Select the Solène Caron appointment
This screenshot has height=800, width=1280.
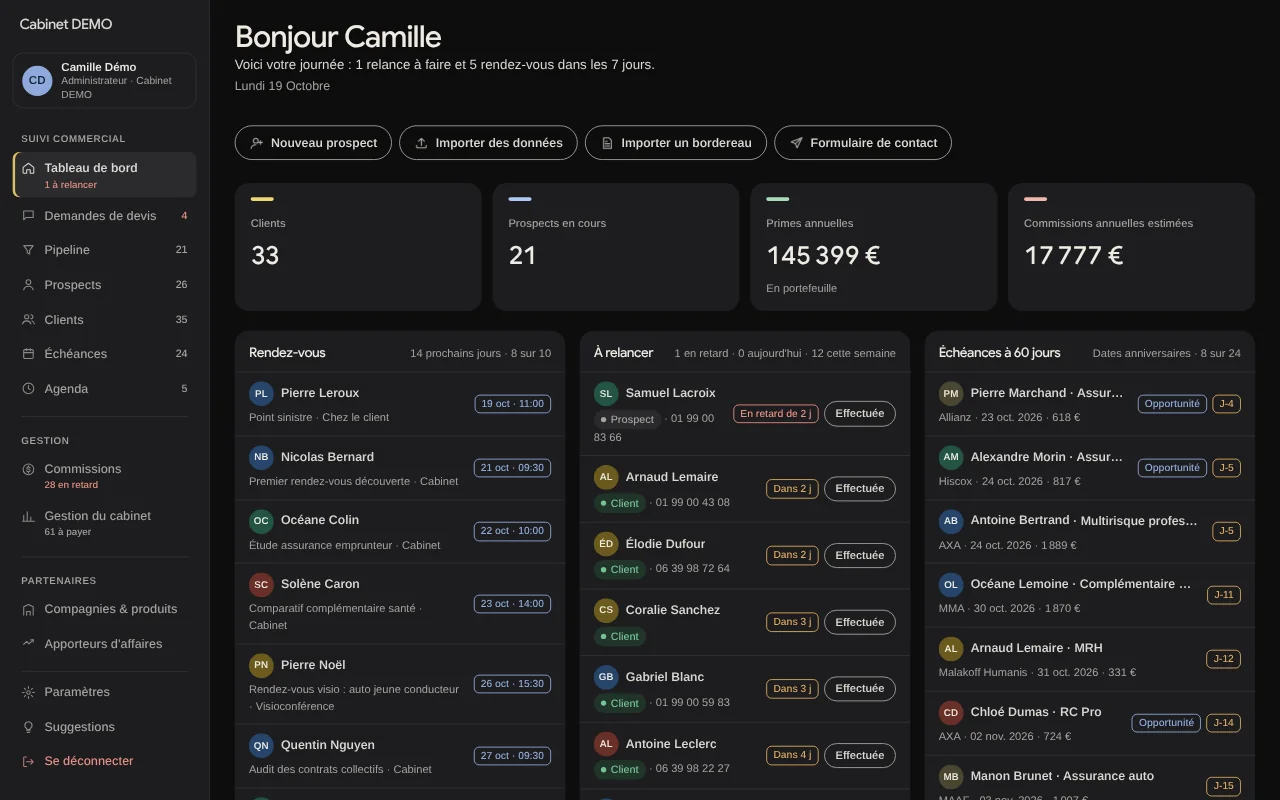[x=400, y=604]
